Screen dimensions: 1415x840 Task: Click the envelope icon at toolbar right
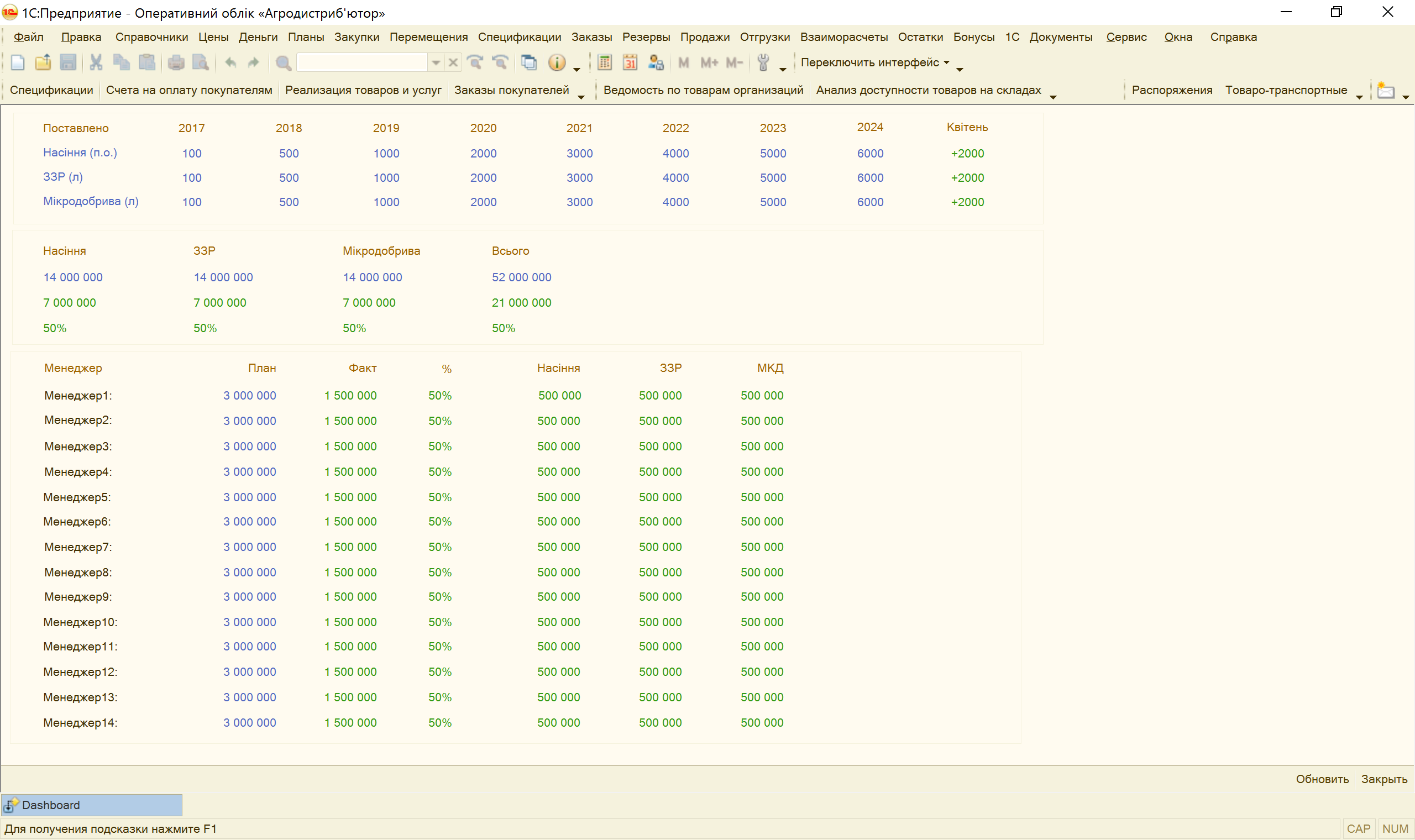pos(1386,91)
